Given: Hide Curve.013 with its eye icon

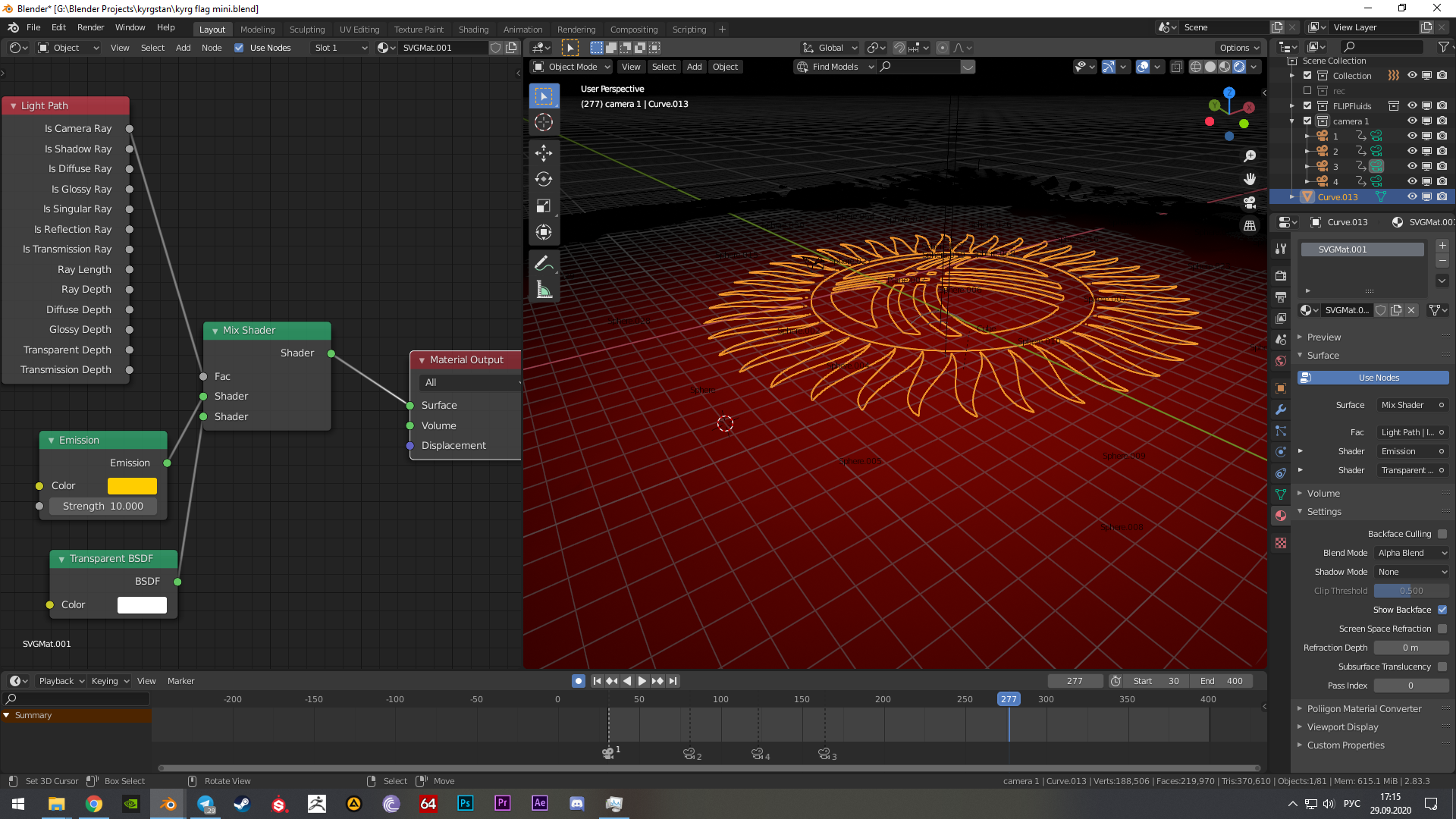Looking at the screenshot, I should click(x=1412, y=196).
